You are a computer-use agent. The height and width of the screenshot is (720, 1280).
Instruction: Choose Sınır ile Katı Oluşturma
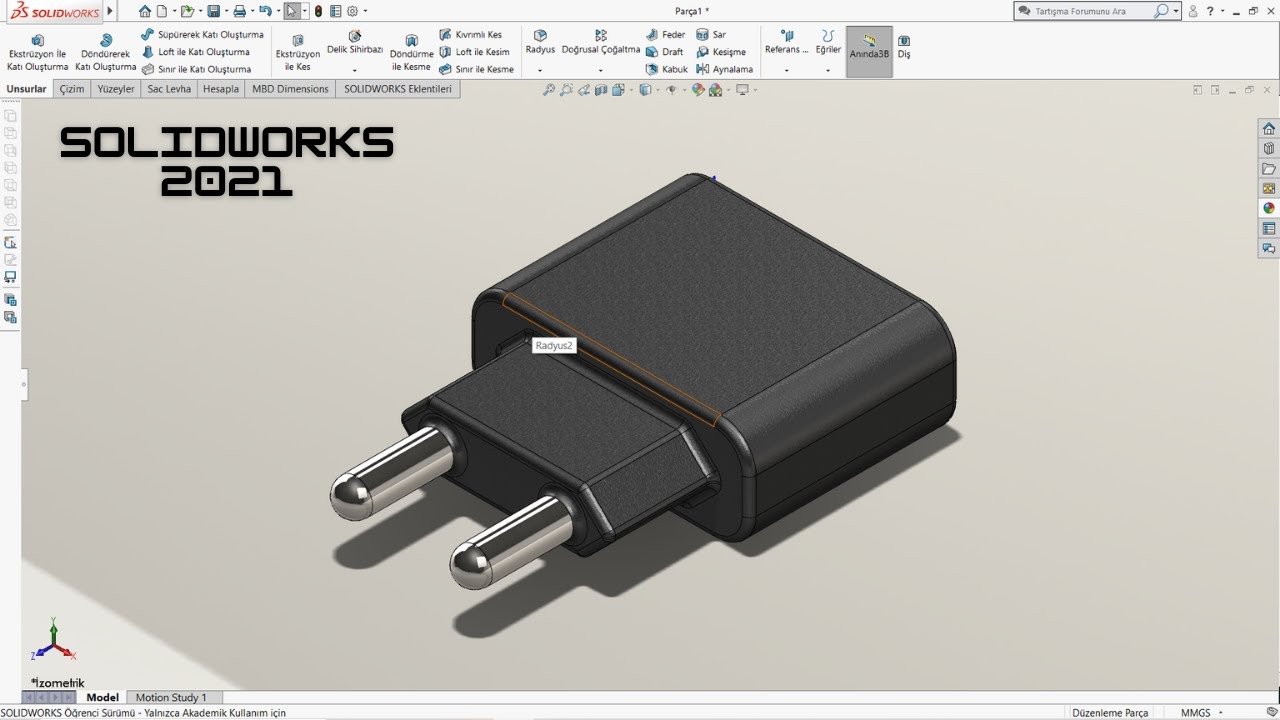point(196,70)
